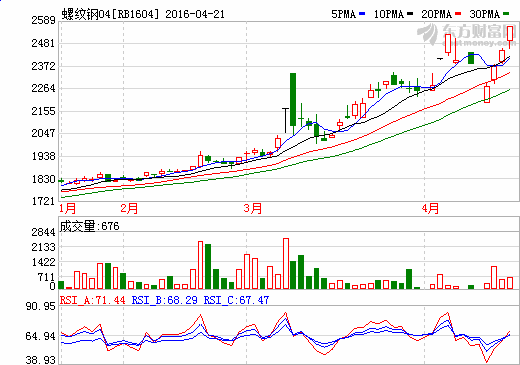Click the 2589 price axis label

[43, 20]
